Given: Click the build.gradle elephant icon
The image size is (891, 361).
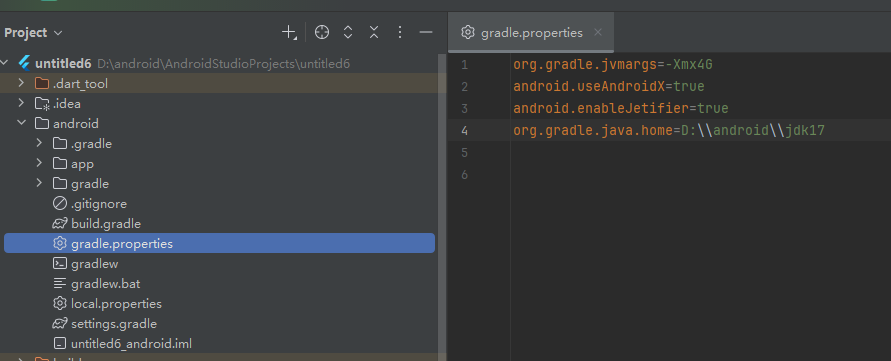Looking at the screenshot, I should [60, 223].
